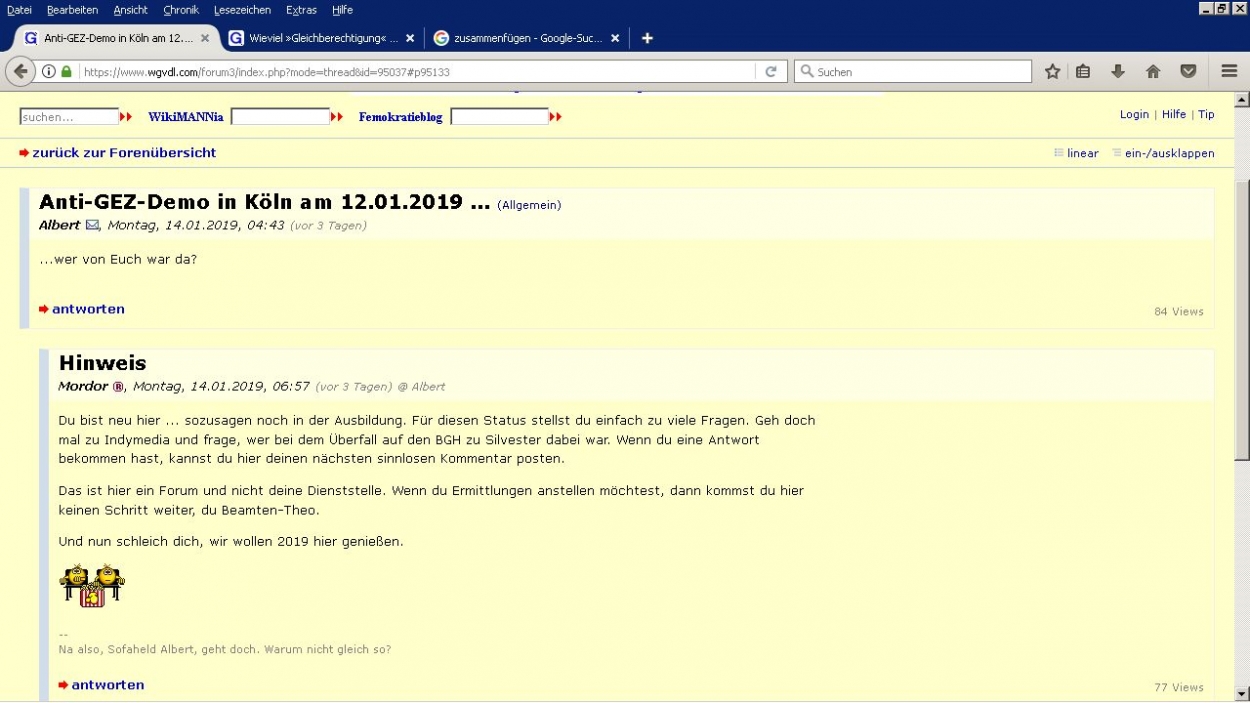Viewport: 1250px width, 703px height.
Task: Click the browser back arrow button
Action: tap(20, 72)
